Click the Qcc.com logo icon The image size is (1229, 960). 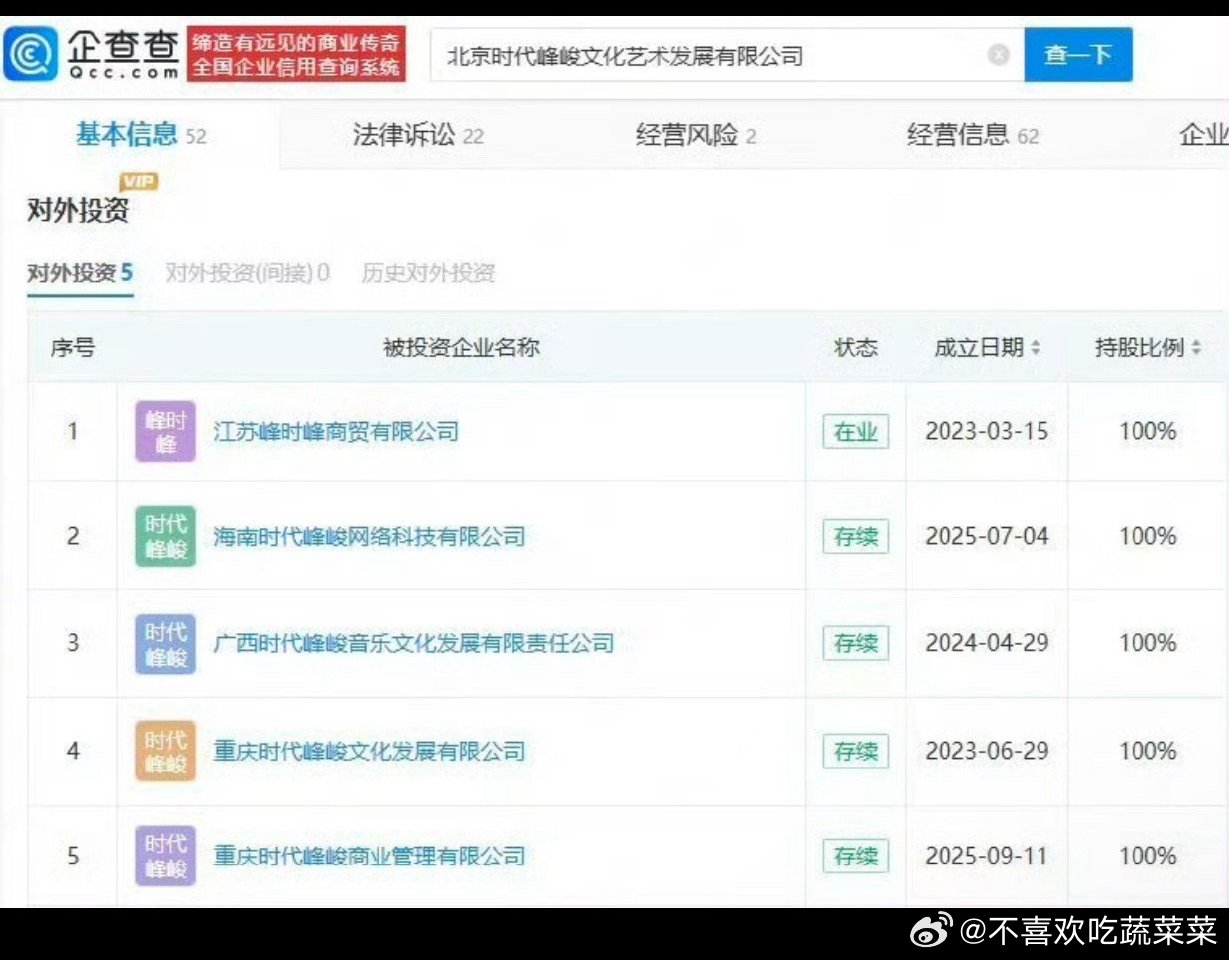click(x=30, y=54)
